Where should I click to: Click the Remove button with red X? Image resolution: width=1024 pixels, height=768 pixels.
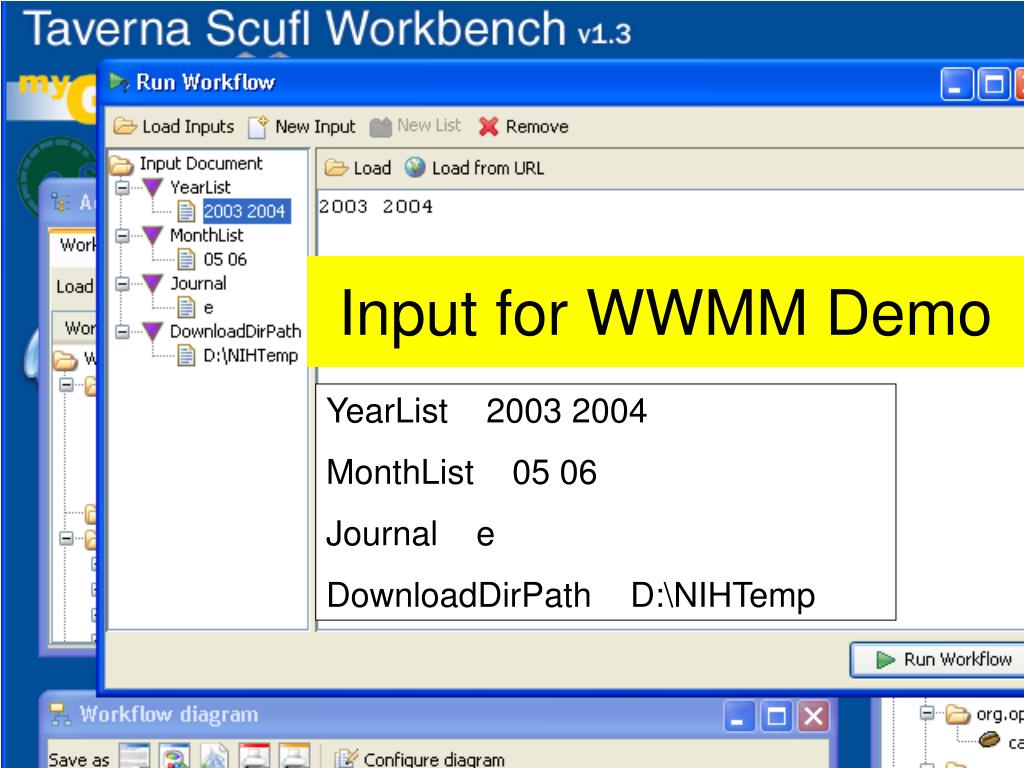click(x=523, y=126)
